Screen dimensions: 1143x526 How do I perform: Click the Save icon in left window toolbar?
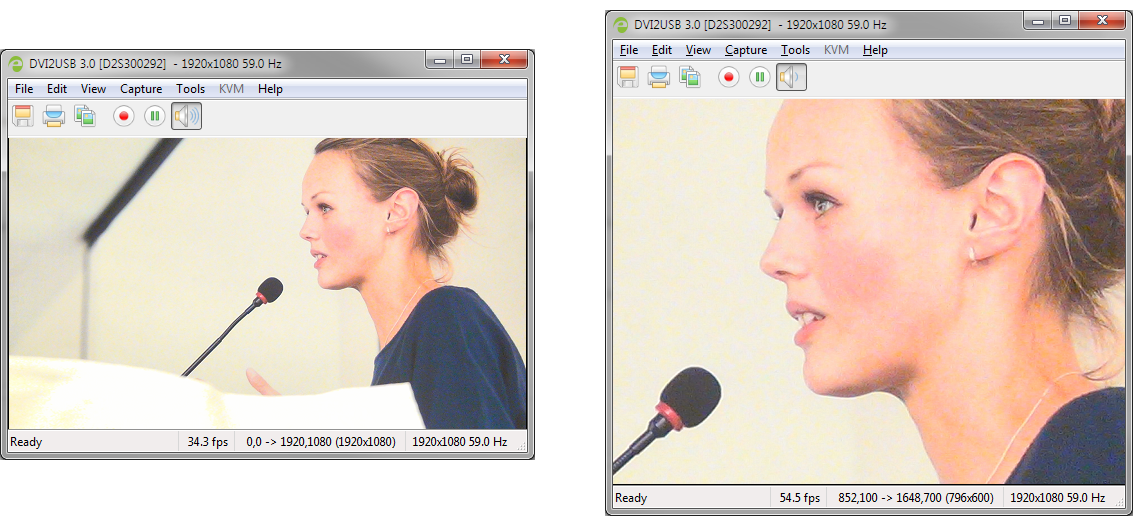click(23, 116)
